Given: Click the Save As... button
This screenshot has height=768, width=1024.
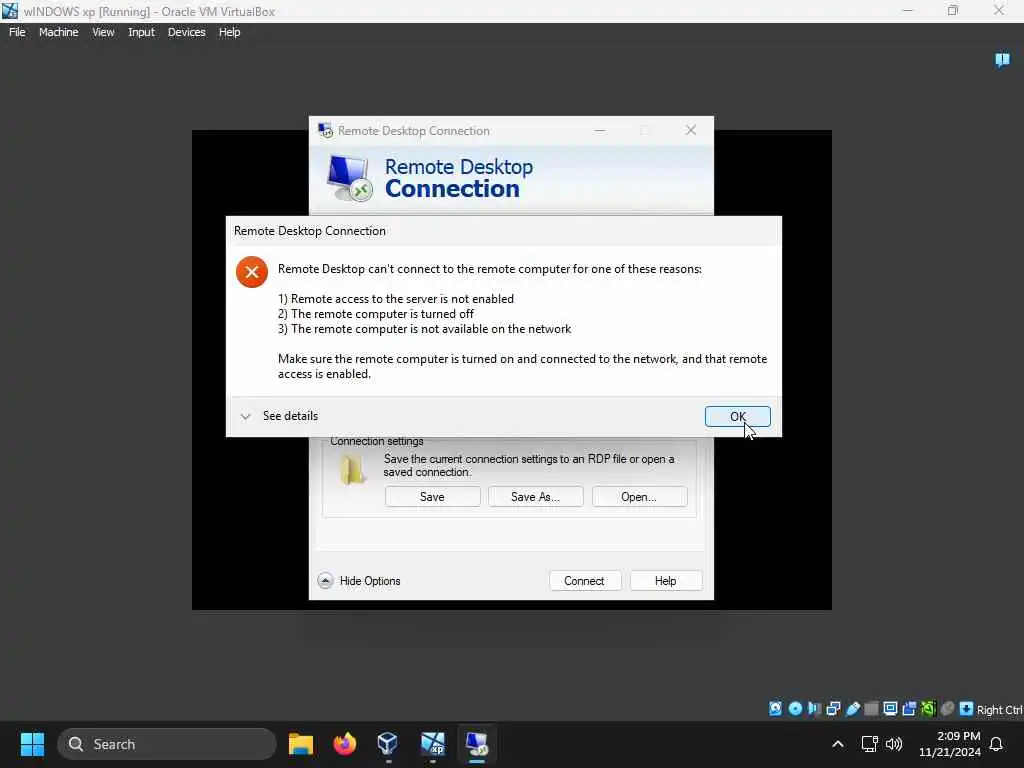Looking at the screenshot, I should 535,496.
